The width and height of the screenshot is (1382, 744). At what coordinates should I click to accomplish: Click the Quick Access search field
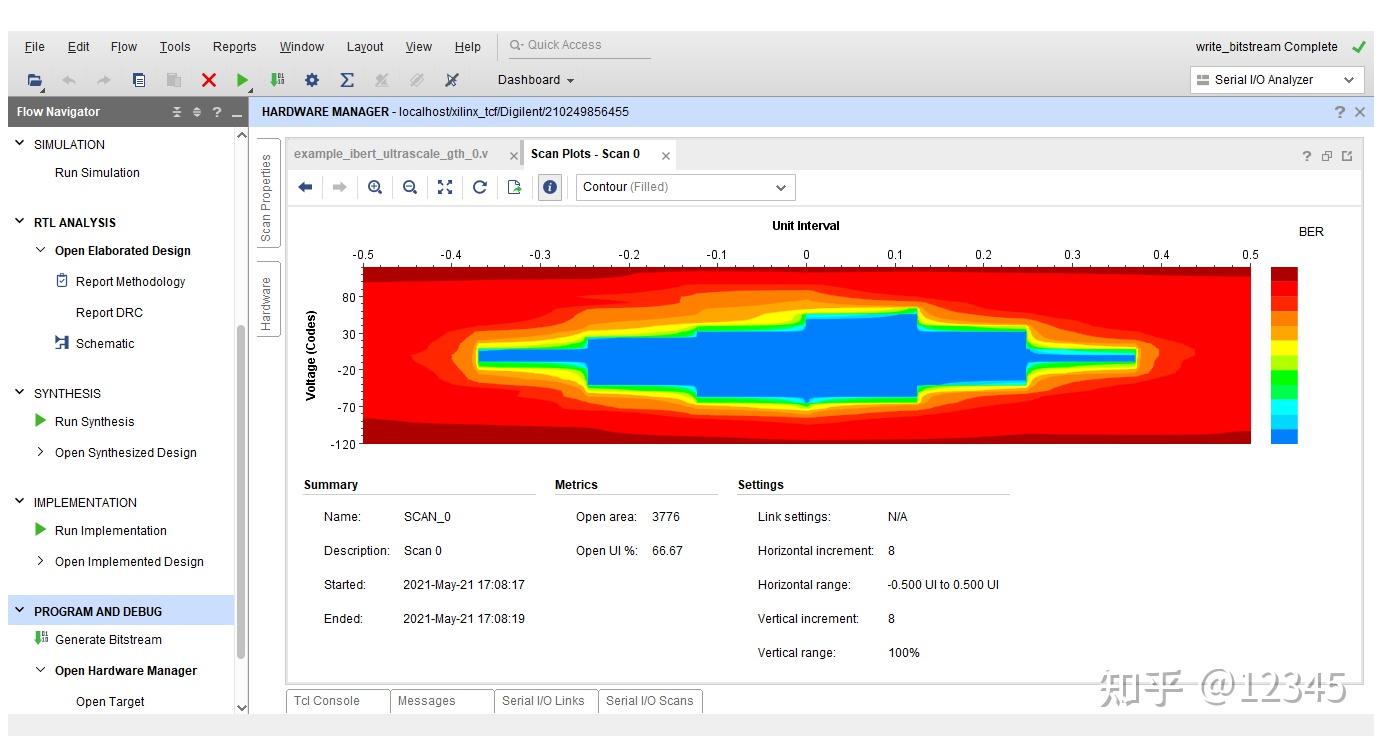click(x=580, y=45)
